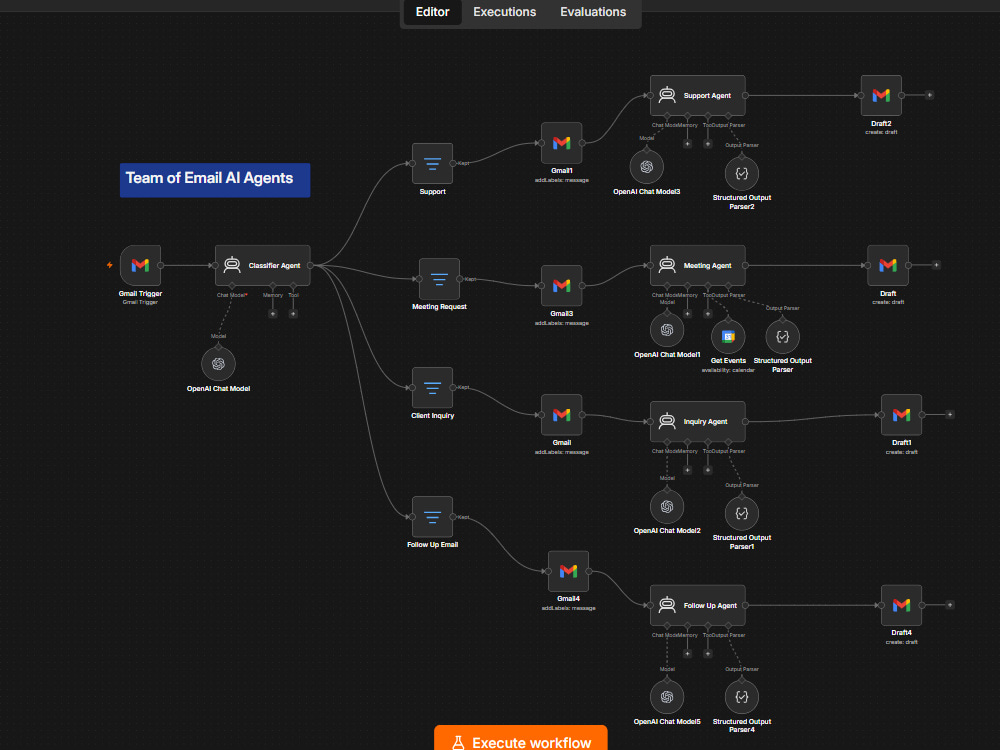Screen dimensions: 1000x750
Task: Add Tool to Classifier Agent
Action: [293, 314]
